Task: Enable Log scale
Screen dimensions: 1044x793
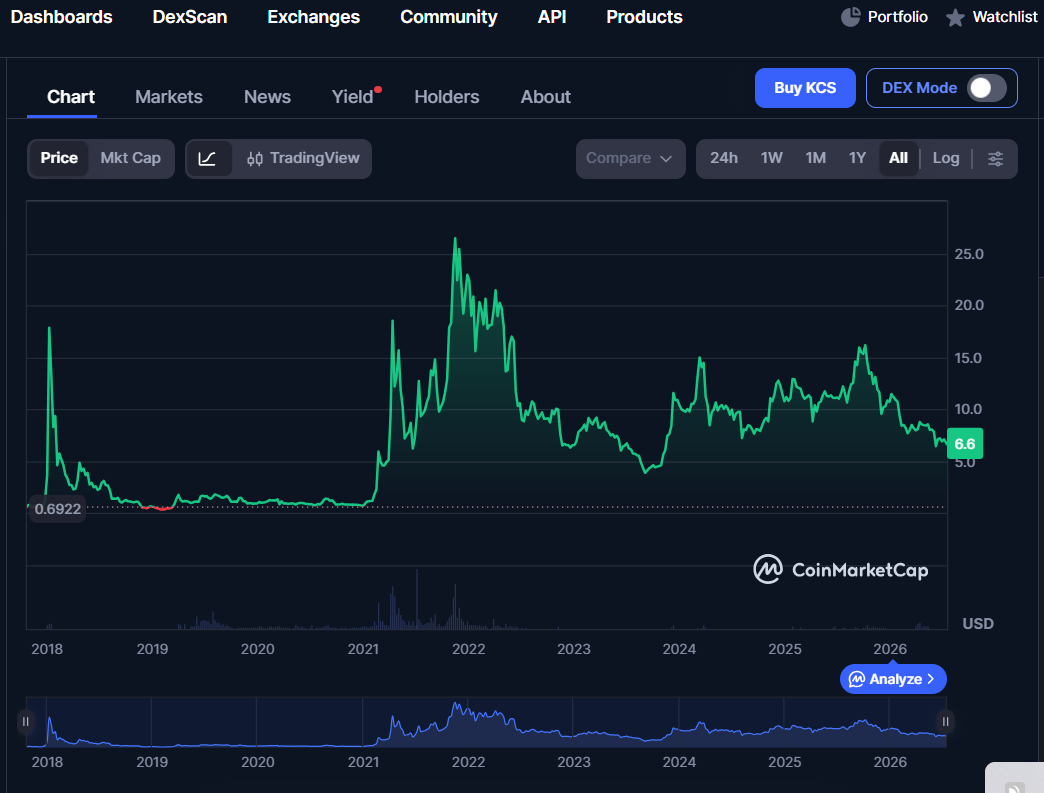Action: click(x=945, y=158)
